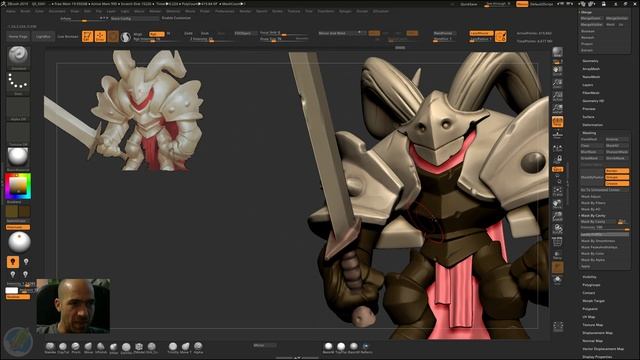Open the Alpha Off selector on left shelf

click(x=18, y=108)
